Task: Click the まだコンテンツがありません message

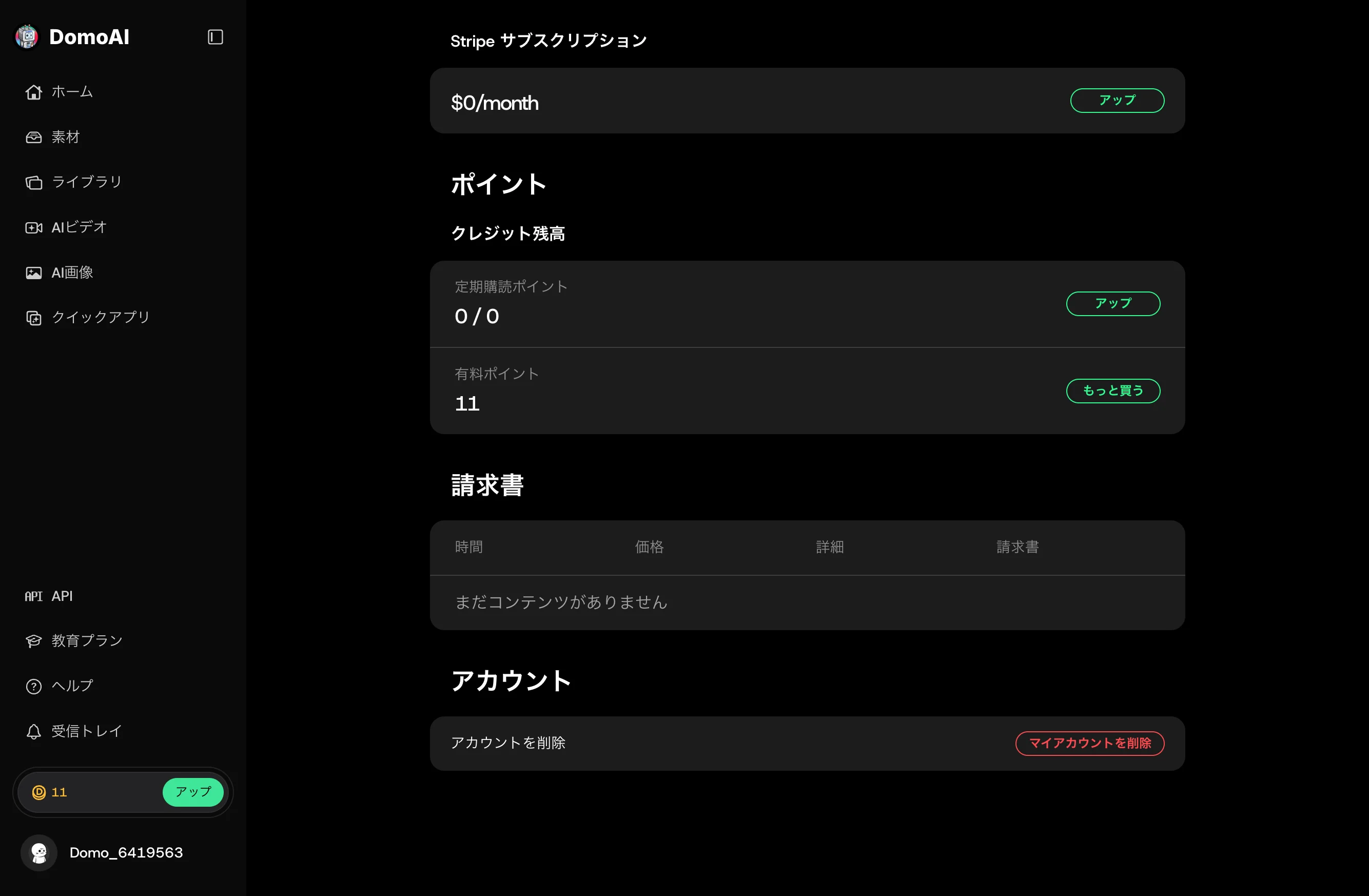Action: point(561,602)
